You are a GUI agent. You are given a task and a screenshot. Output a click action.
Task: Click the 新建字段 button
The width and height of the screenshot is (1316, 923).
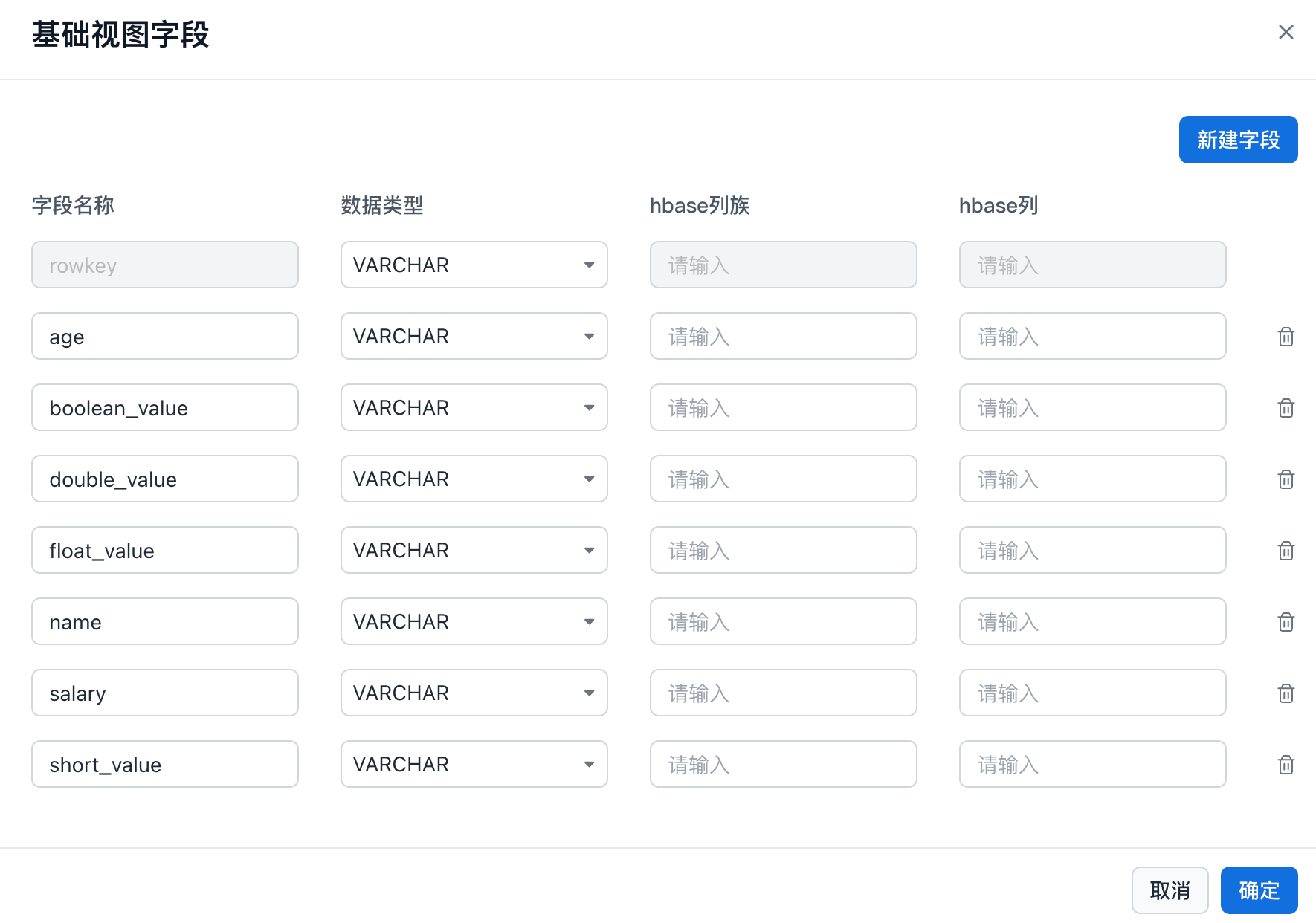coord(1238,140)
